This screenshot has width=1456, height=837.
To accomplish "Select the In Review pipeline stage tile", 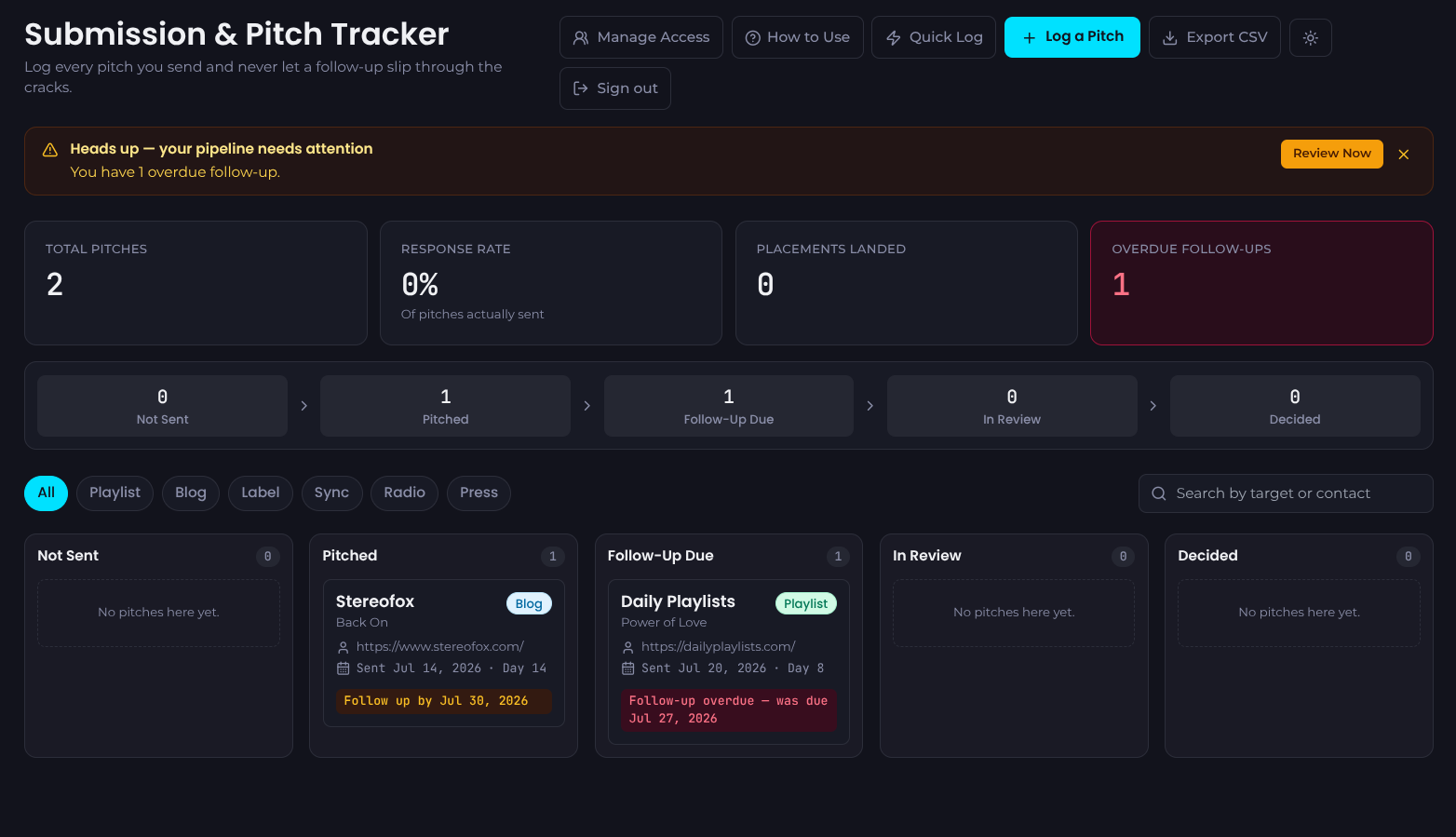I will pyautogui.click(x=1012, y=406).
